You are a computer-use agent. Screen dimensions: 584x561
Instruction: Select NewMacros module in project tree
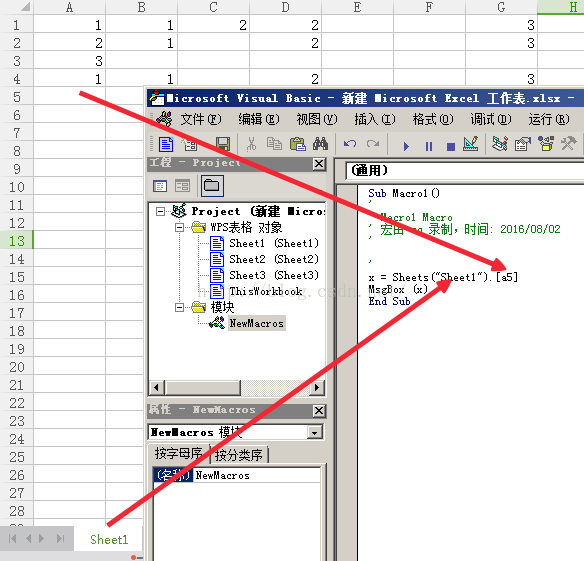point(257,323)
